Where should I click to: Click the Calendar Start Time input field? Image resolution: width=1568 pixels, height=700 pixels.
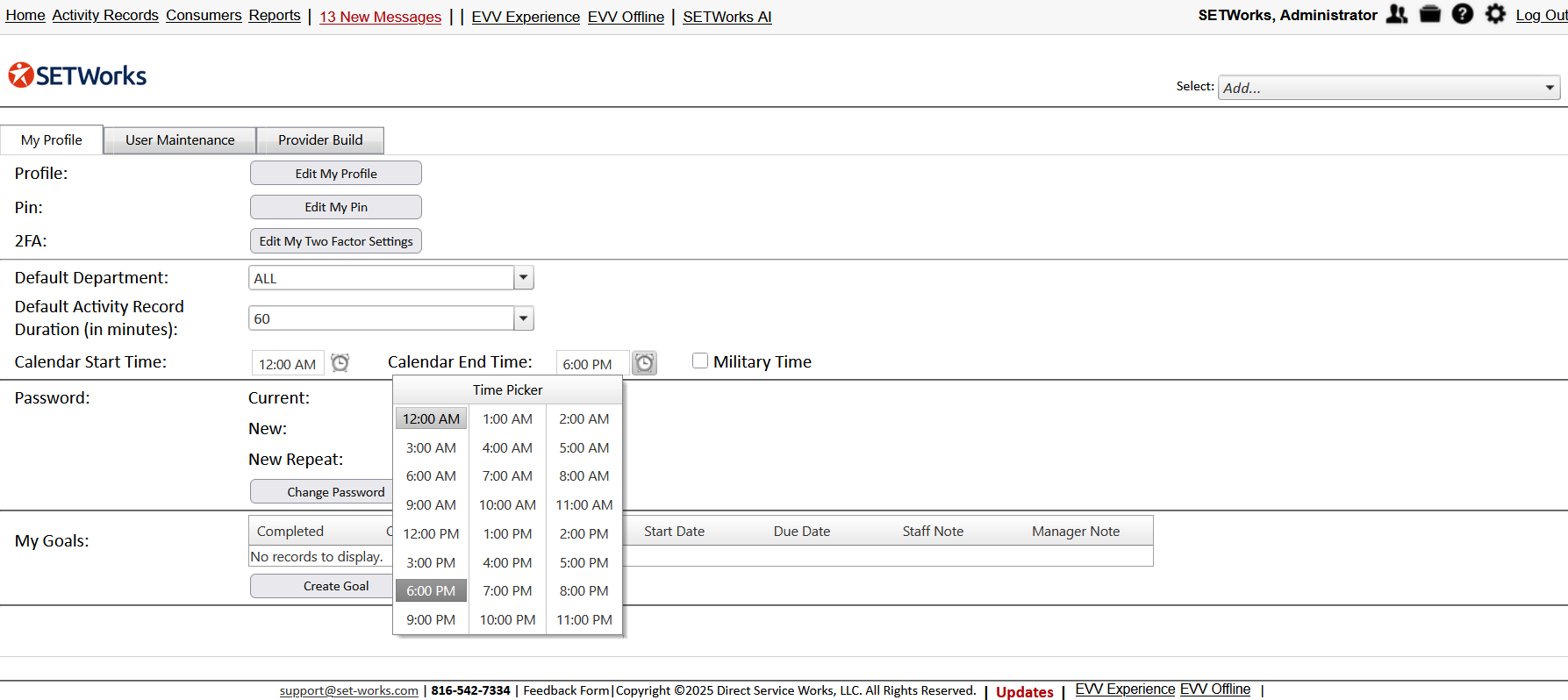tap(288, 363)
